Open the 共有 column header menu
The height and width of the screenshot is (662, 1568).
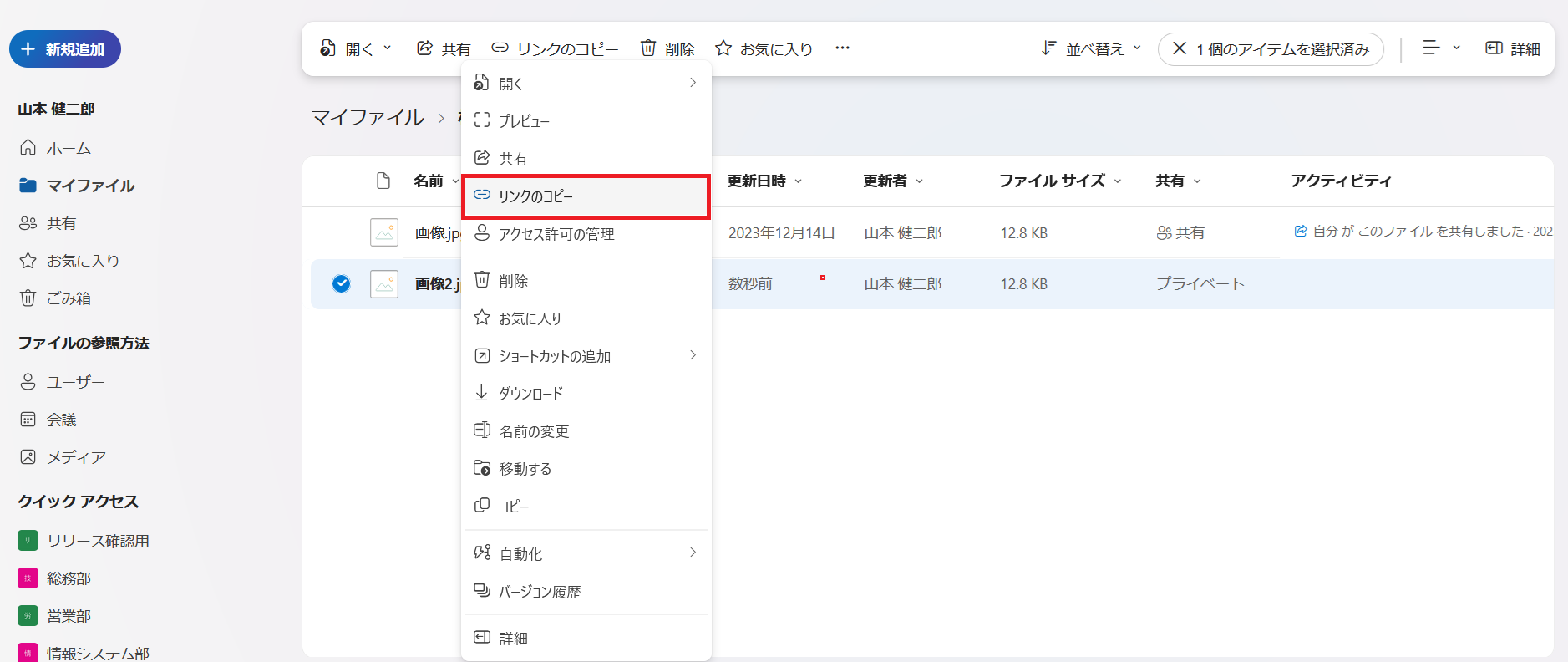[x=1177, y=181]
